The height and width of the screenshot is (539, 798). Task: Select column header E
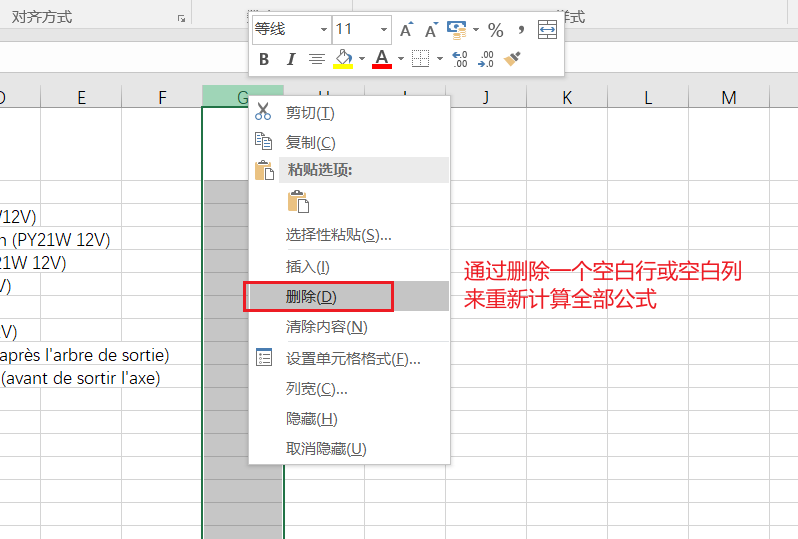tap(81, 97)
